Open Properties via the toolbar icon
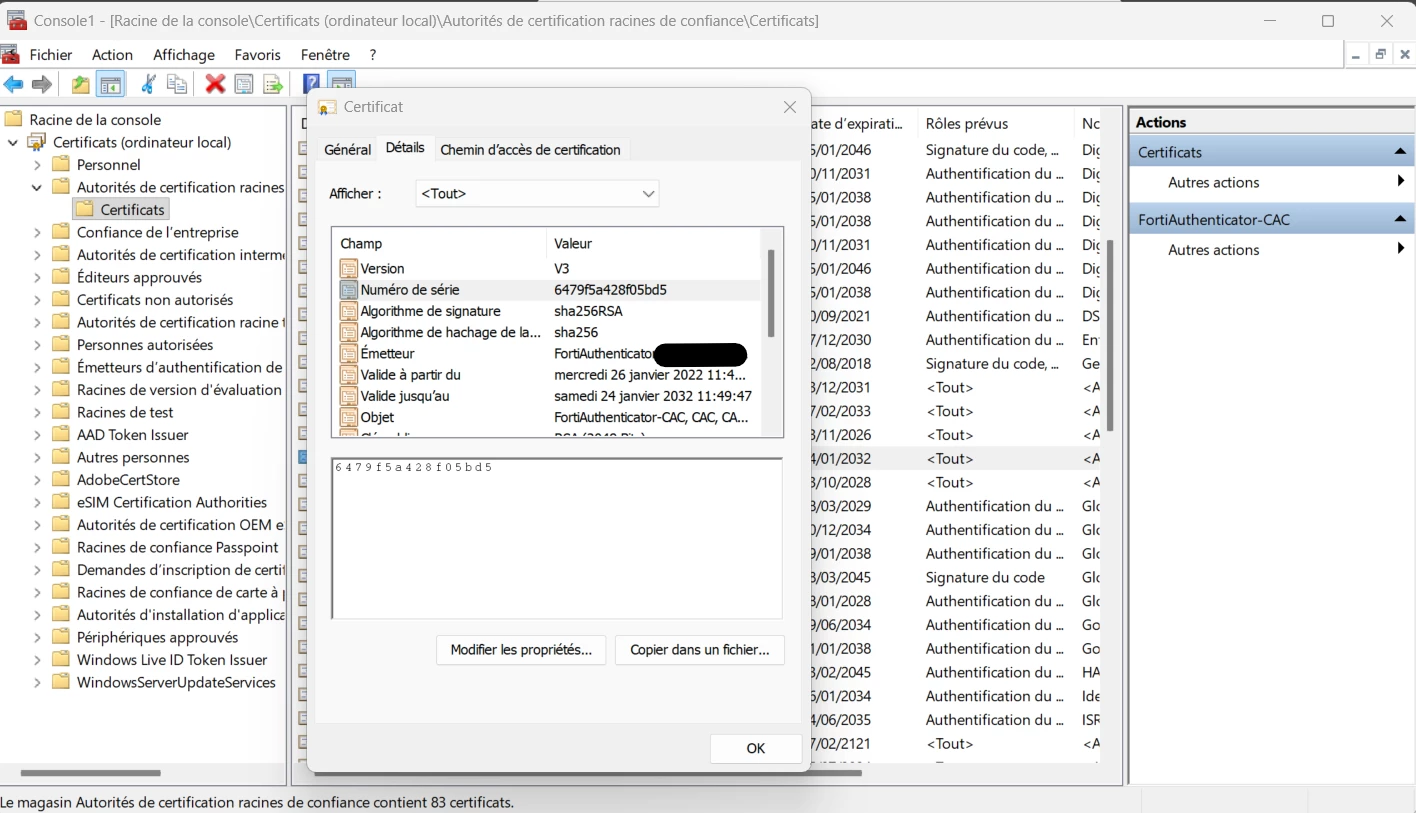 (244, 85)
